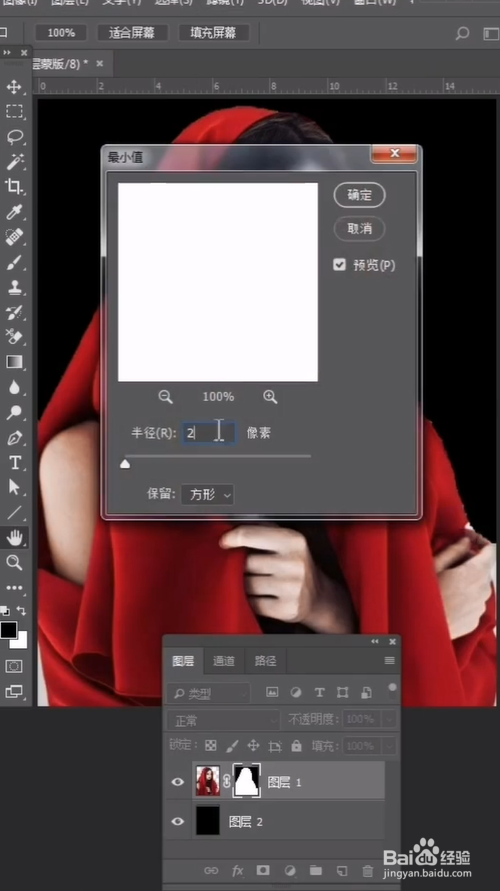500x891 pixels.
Task: Select the Crop tool
Action: point(14,186)
